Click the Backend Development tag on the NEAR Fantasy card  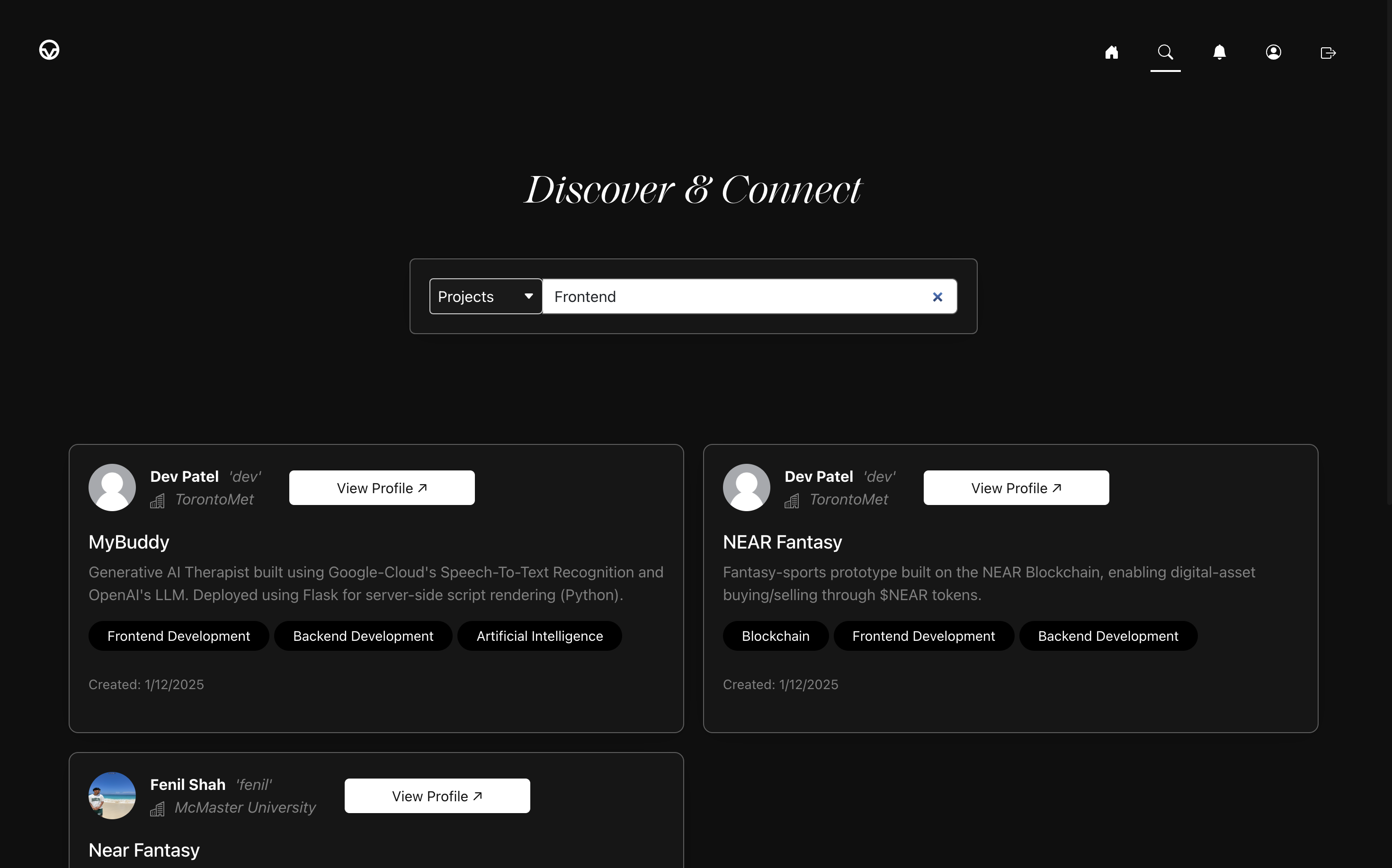pyautogui.click(x=1107, y=636)
